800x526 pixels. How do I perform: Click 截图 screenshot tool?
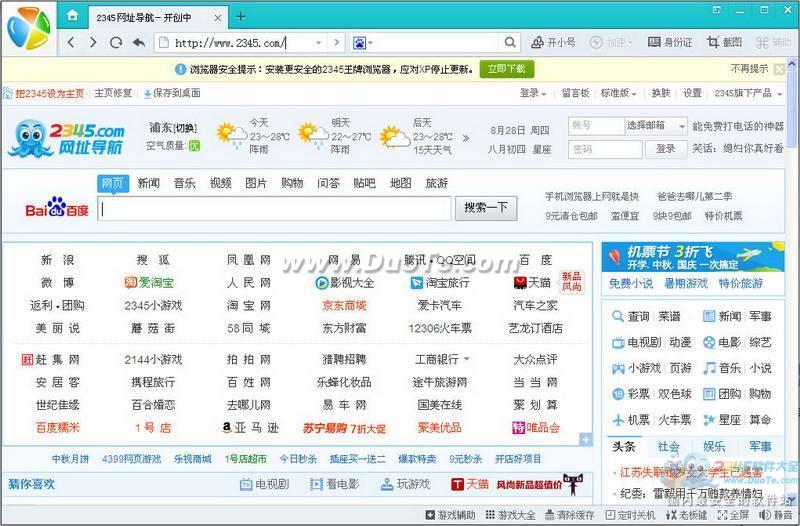pos(724,42)
